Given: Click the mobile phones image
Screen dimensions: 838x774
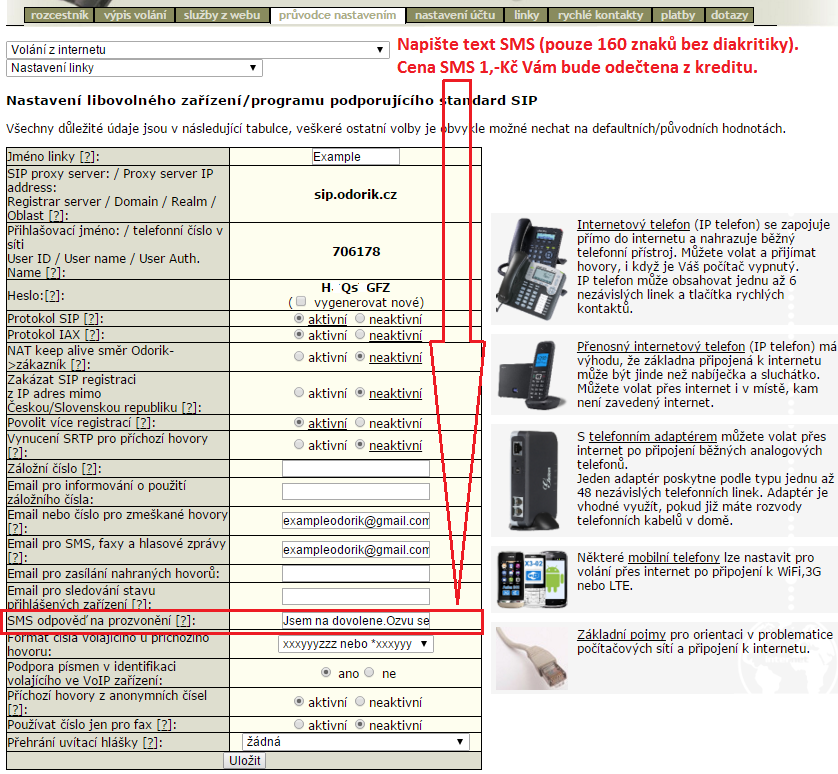Looking at the screenshot, I should (532, 579).
